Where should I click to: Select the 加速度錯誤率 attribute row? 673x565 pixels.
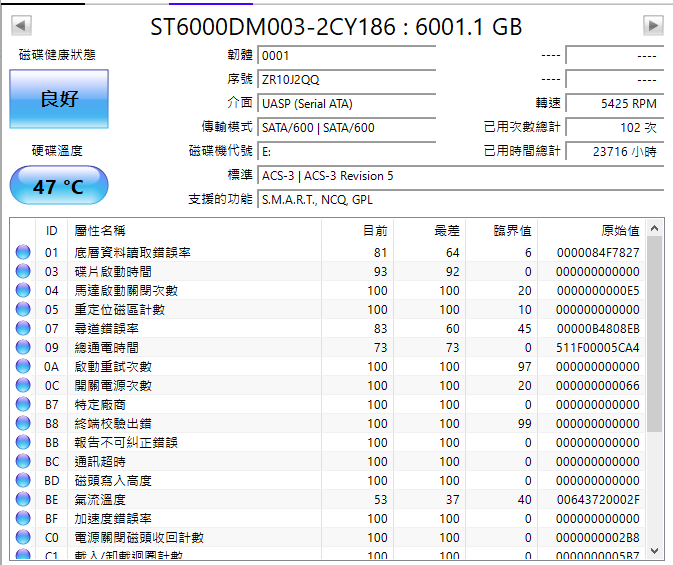click(328, 518)
